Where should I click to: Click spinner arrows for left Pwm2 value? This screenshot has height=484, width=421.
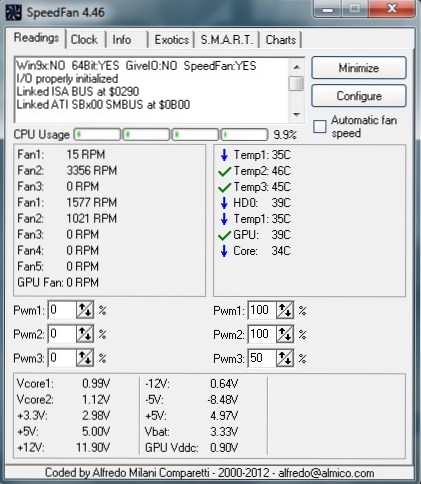85,334
